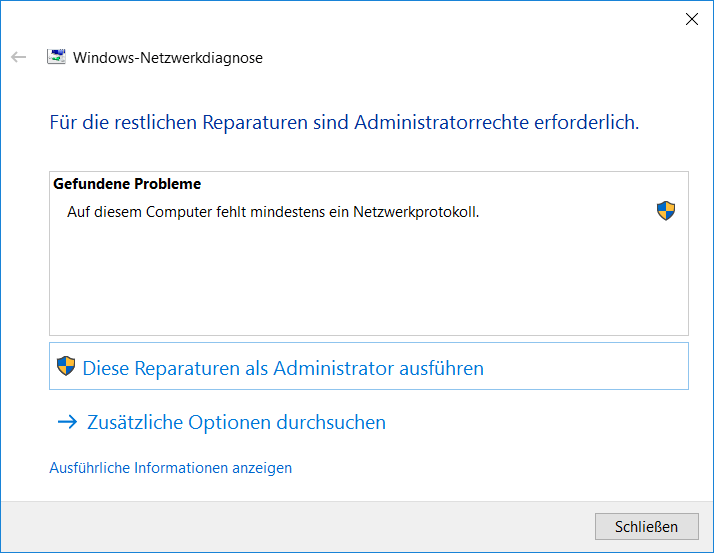Viewport: 714px width, 553px height.
Task: Click the word durchsuchen in options link
Action: 331,422
